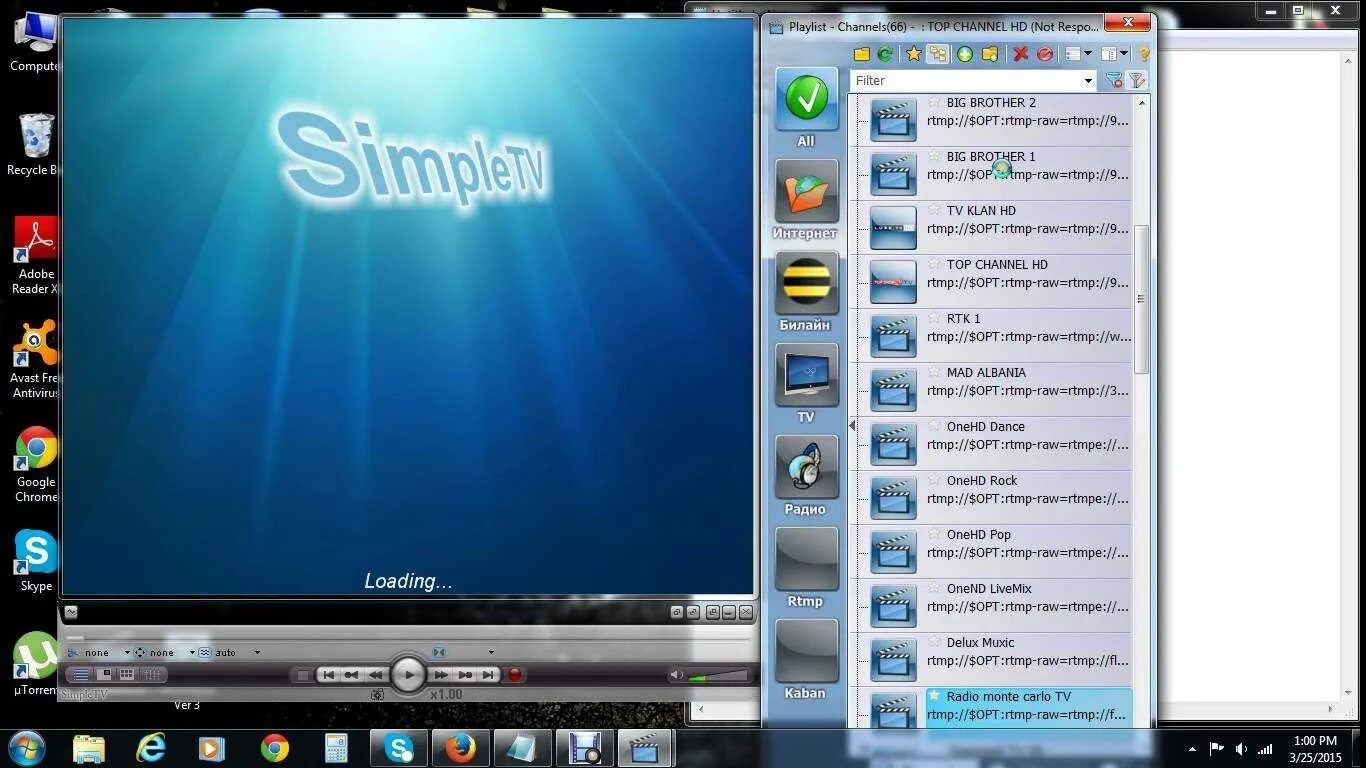Collapse panel via small left arrow expander
1366x768 pixels.
852,426
